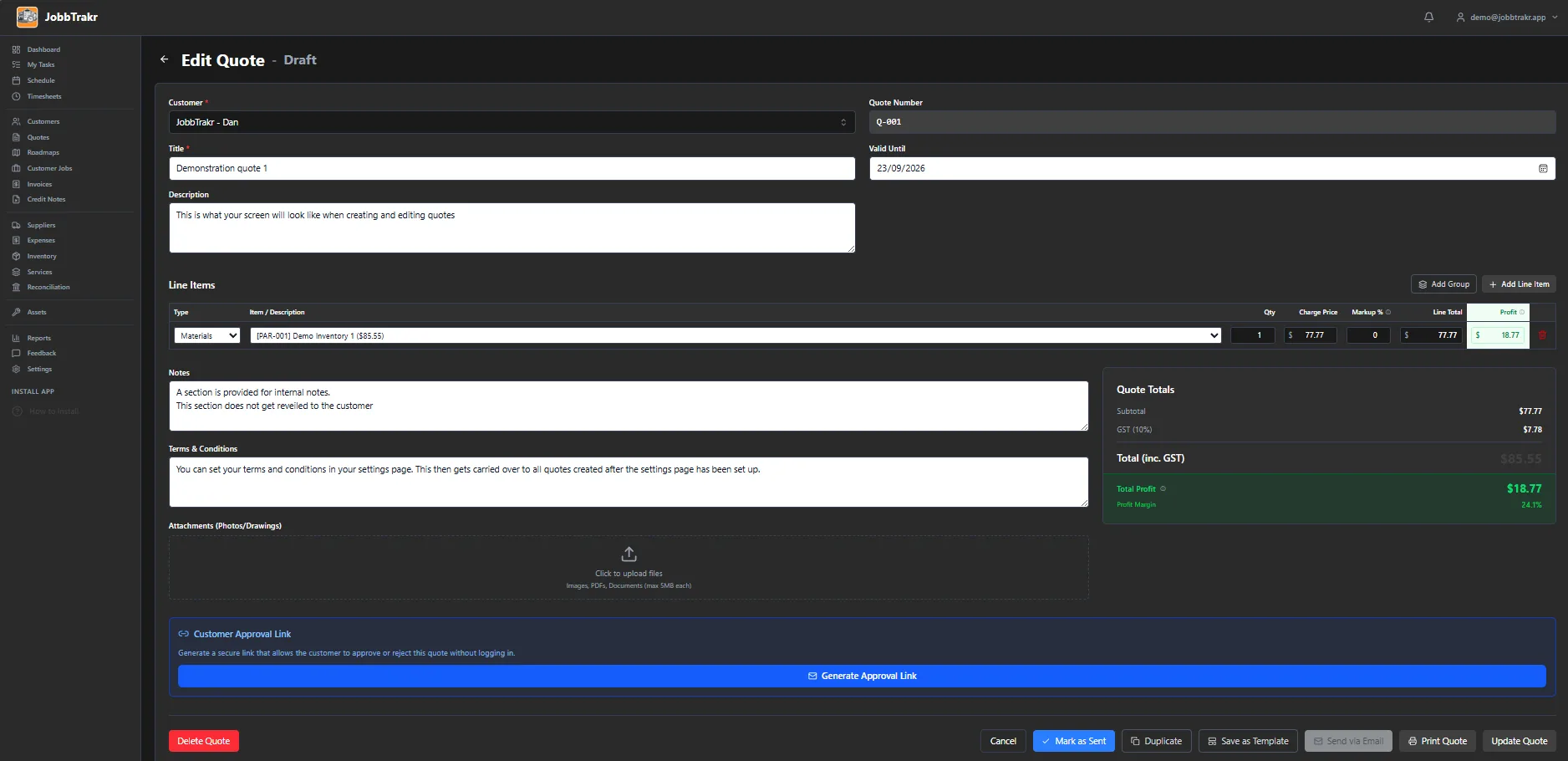Click the JobbTrakr logo icon
Screen dimensions: 1568x761
tap(28, 17)
